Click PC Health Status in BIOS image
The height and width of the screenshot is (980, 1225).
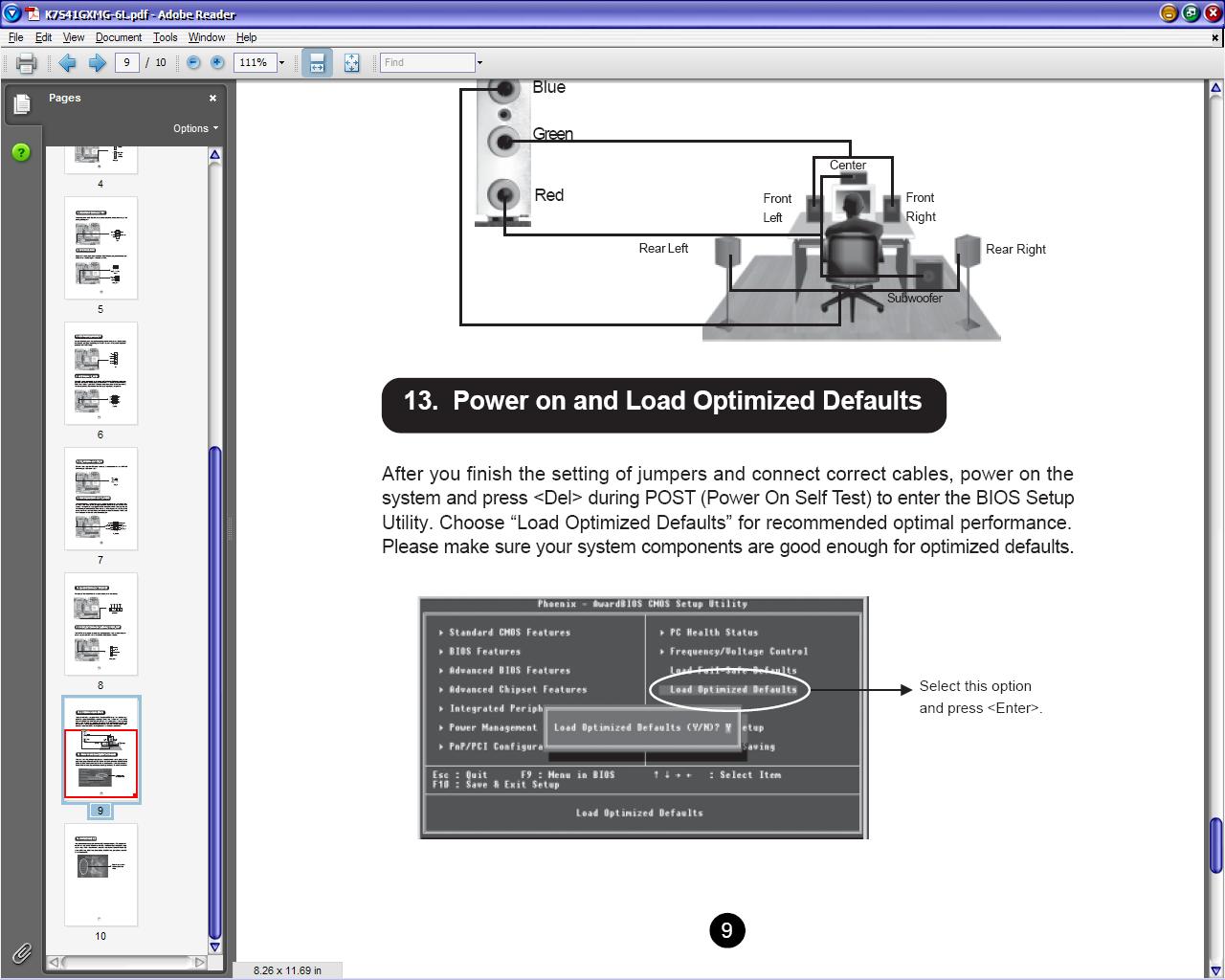coord(714,633)
